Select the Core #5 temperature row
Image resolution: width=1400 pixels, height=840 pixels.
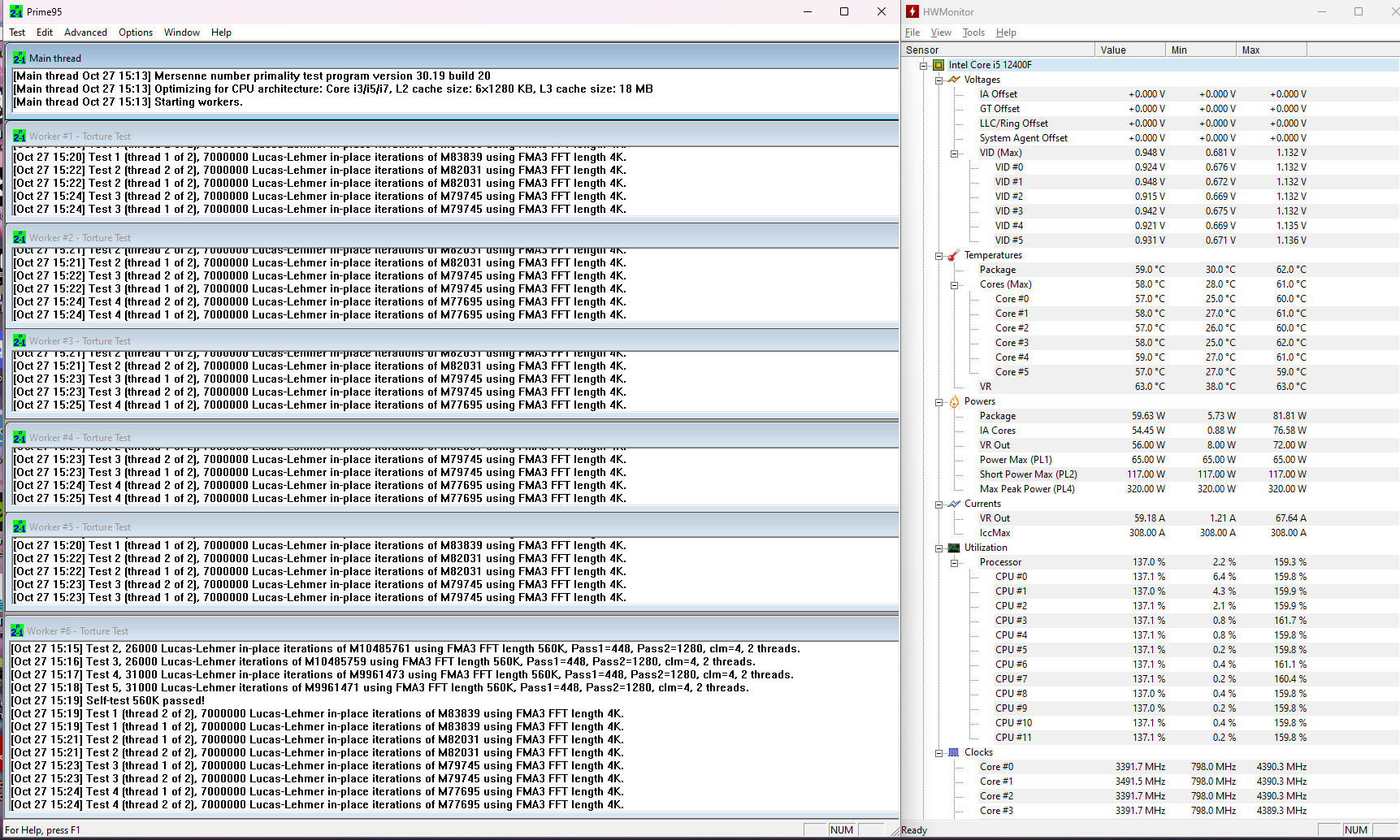pyautogui.click(x=1151, y=372)
